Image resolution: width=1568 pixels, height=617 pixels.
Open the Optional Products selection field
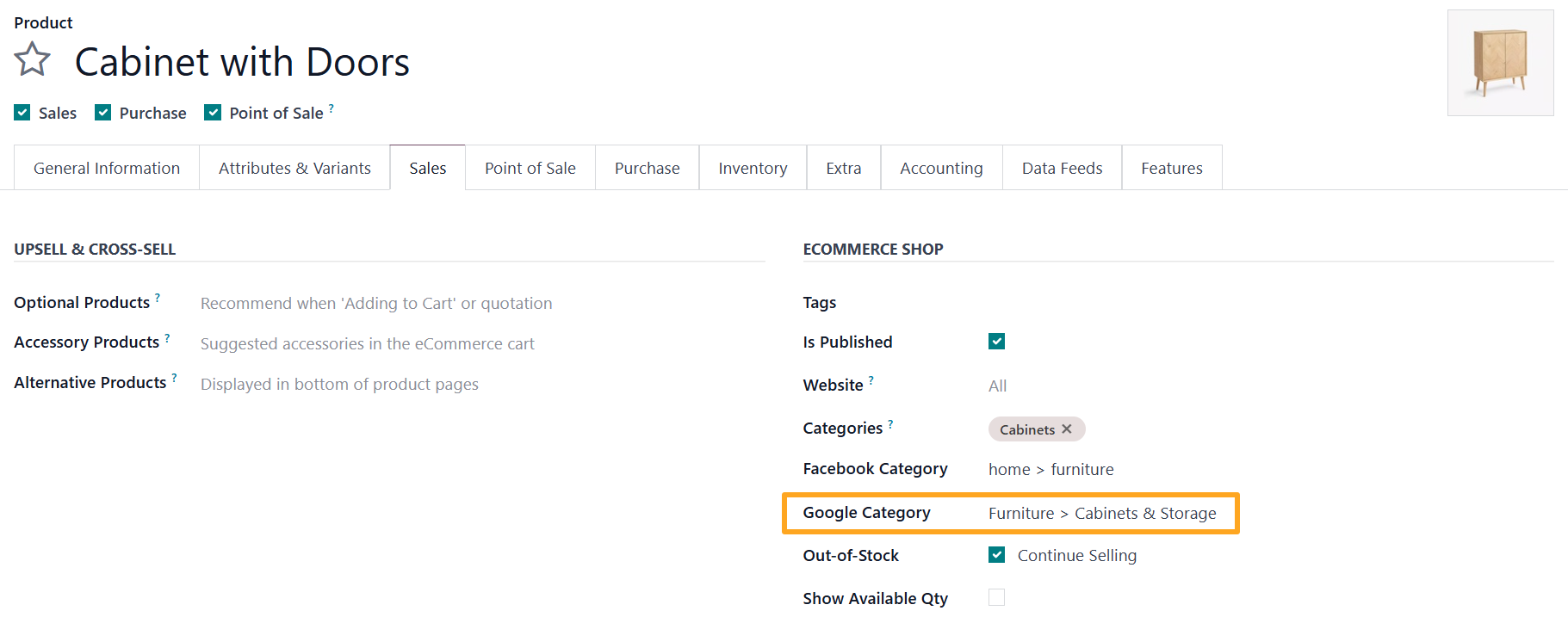point(482,303)
